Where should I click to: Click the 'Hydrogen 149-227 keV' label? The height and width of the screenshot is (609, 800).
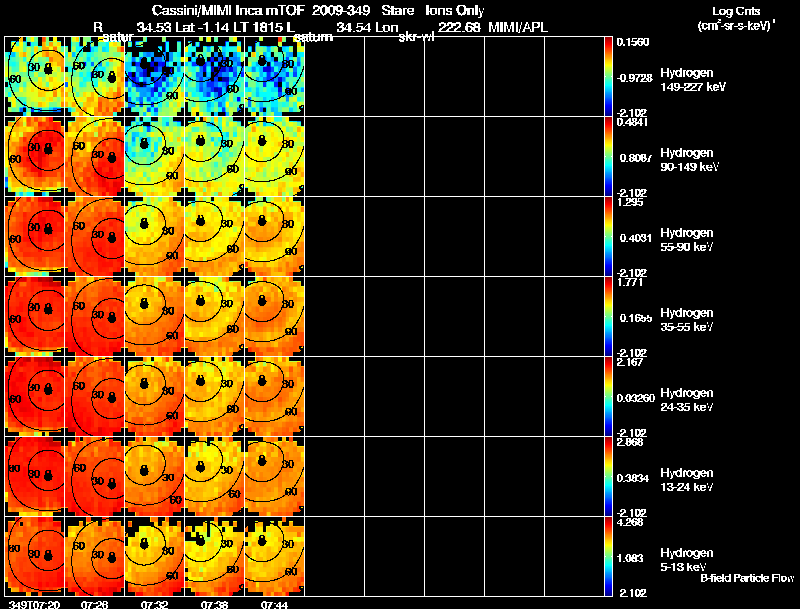[x=693, y=80]
